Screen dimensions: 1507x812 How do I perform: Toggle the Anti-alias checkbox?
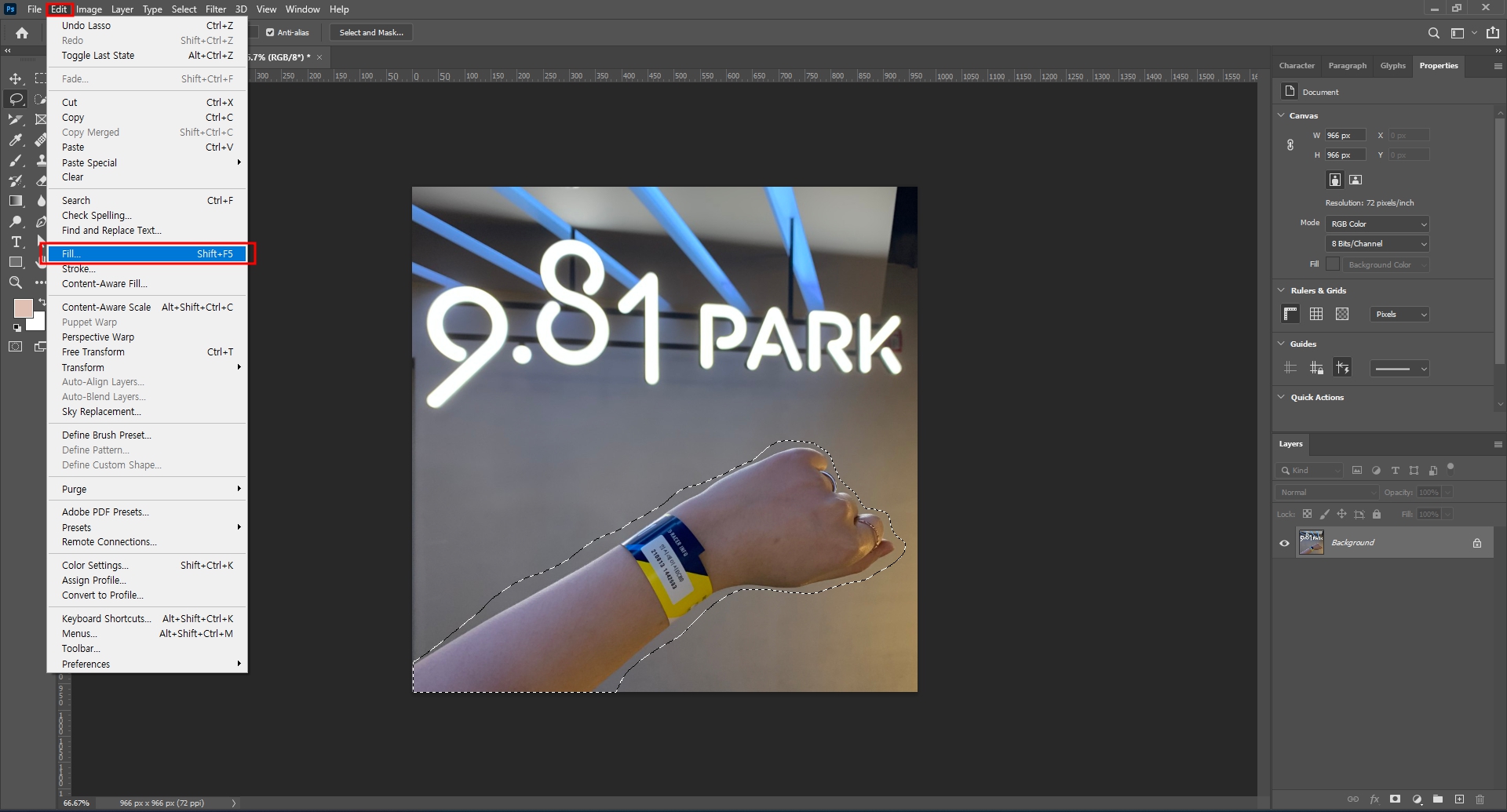270,32
